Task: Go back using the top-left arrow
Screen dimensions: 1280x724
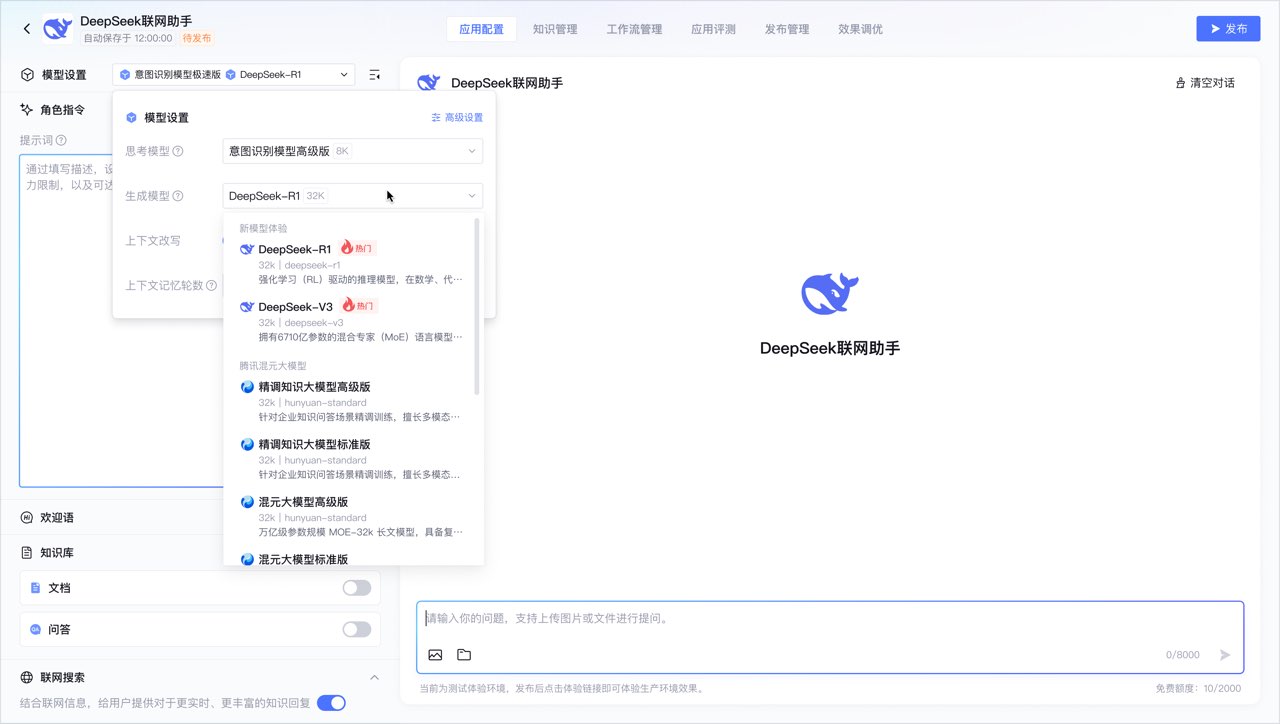Action: pyautogui.click(x=27, y=29)
